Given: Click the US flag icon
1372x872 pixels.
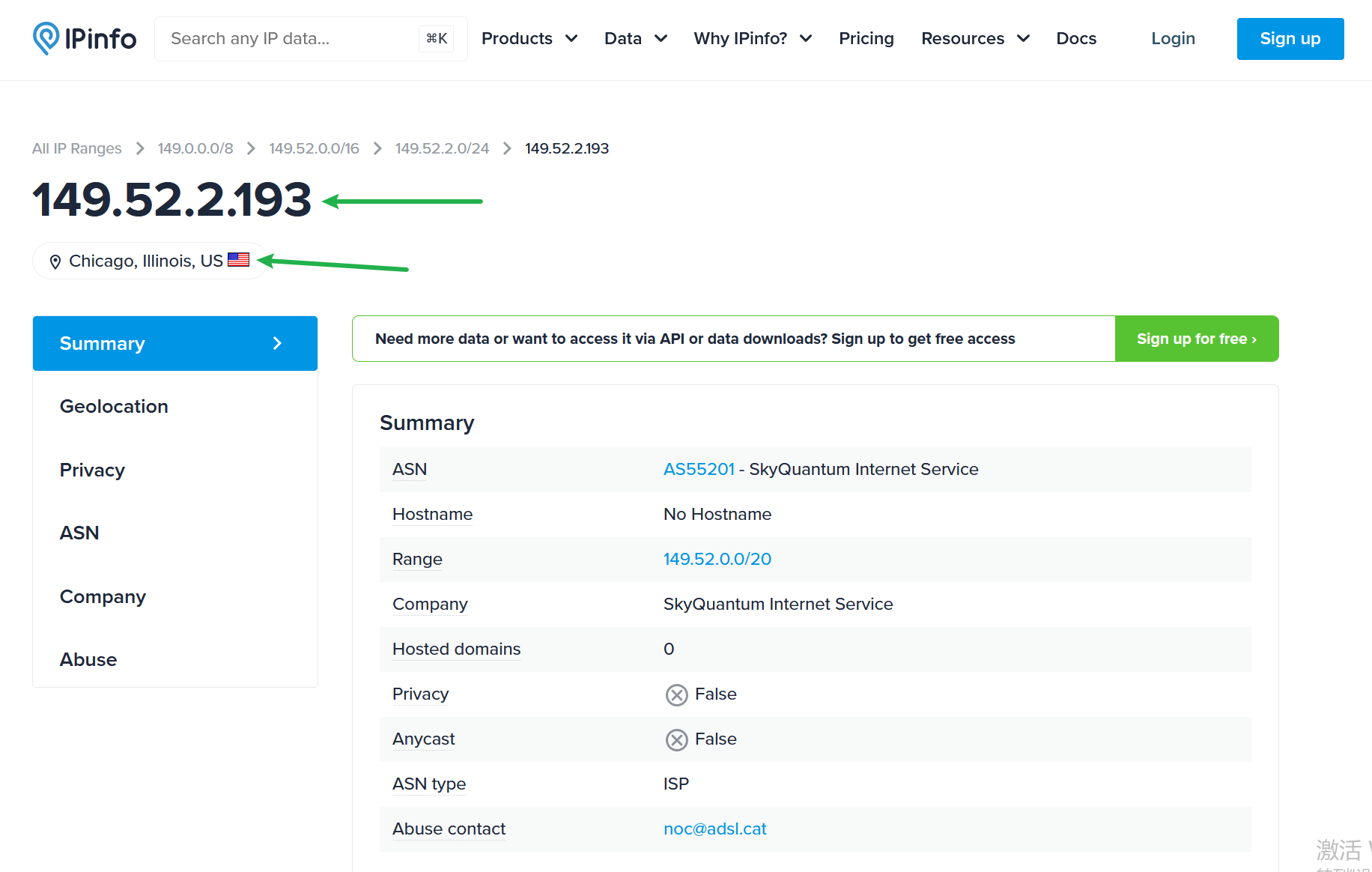Looking at the screenshot, I should coord(238,260).
